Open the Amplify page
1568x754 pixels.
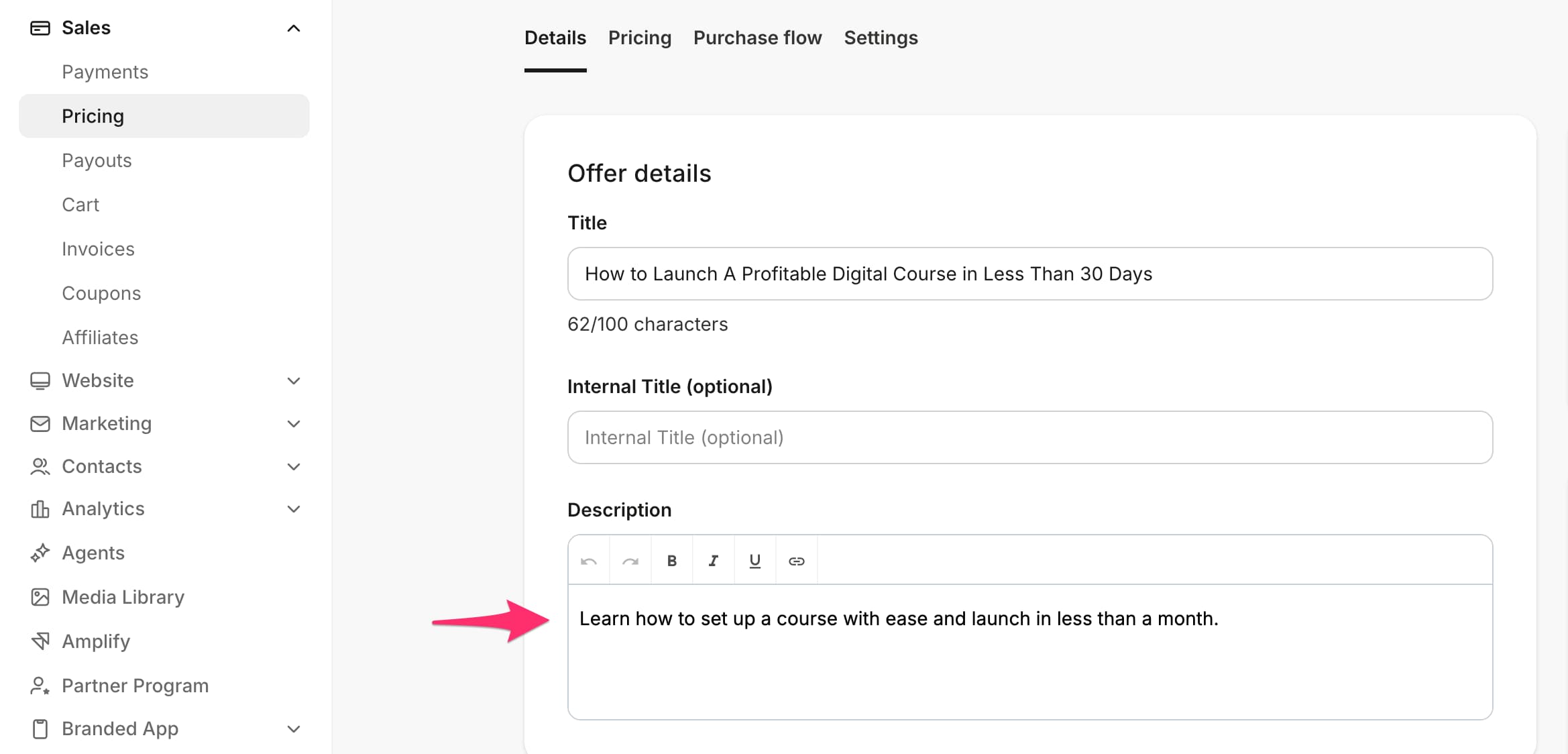click(96, 642)
